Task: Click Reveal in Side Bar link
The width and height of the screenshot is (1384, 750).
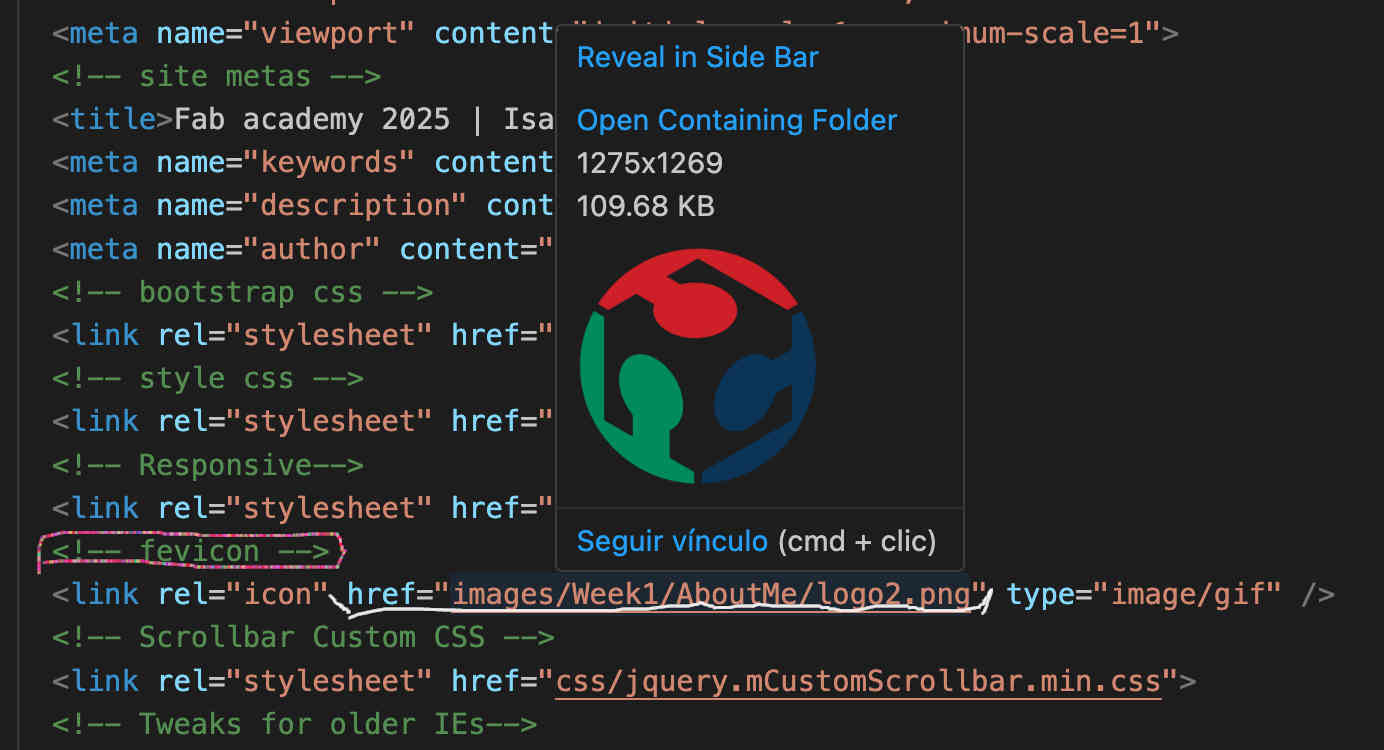Action: pos(697,57)
